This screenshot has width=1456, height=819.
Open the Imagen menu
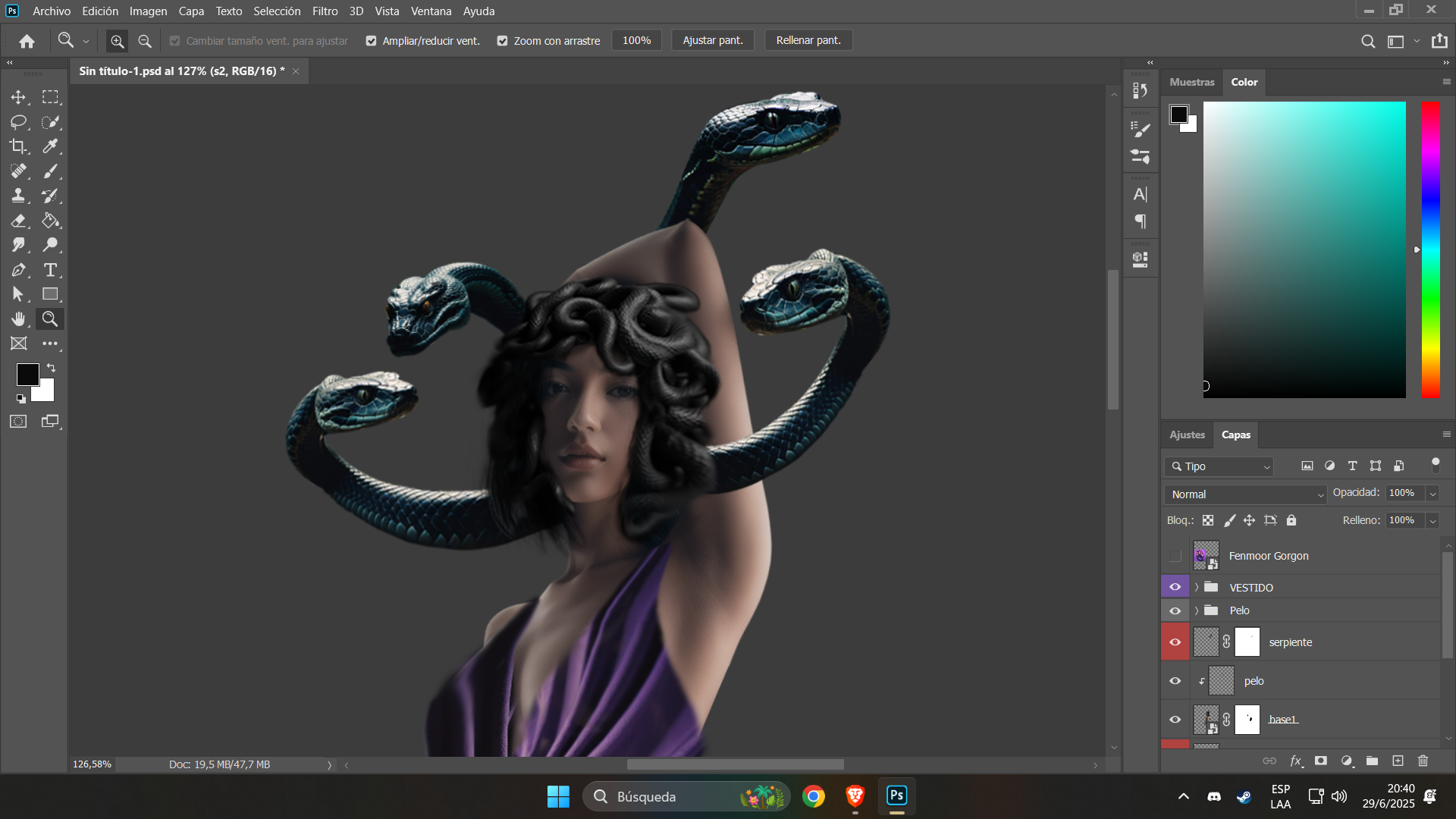tap(148, 11)
